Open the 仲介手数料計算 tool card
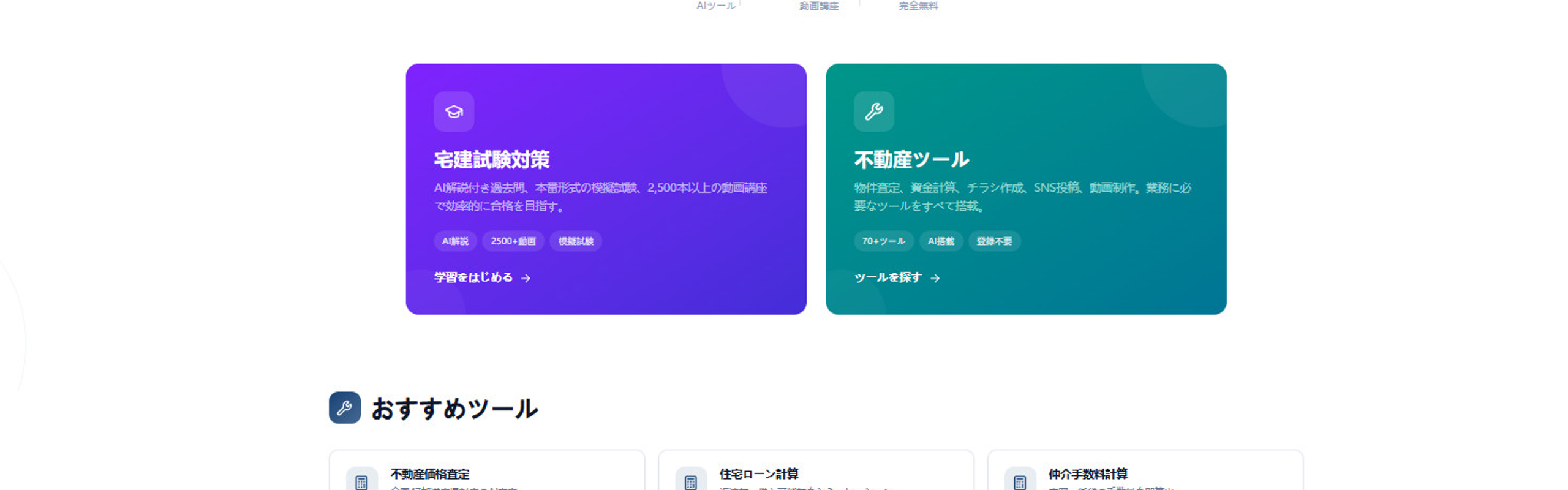Screen dimensions: 1568x490 point(1145,470)
